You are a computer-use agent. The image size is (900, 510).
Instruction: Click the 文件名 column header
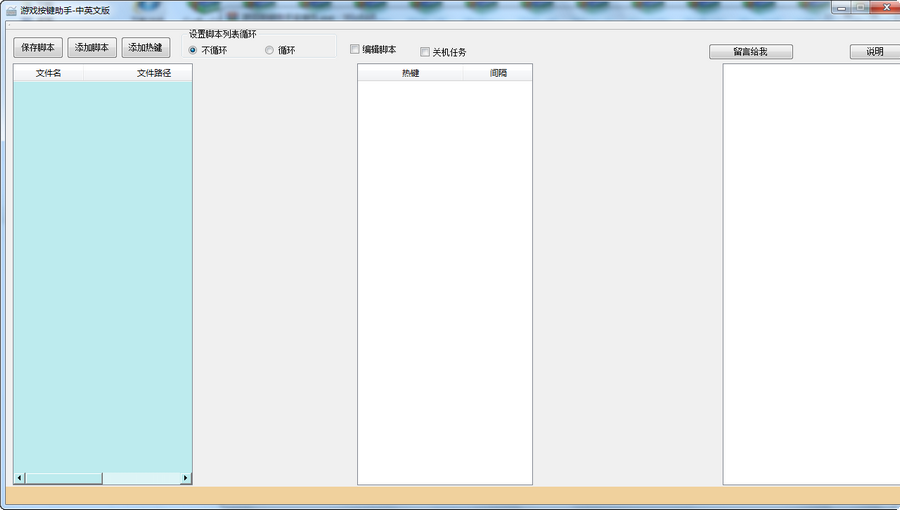click(x=48, y=73)
